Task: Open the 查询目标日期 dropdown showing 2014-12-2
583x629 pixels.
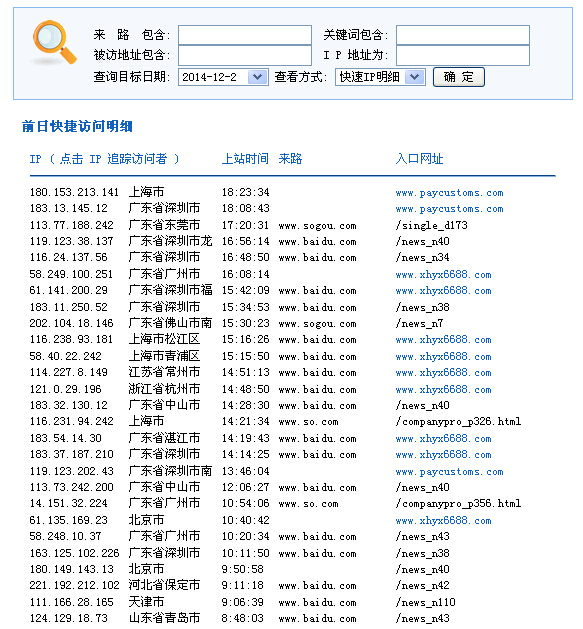Action: point(223,77)
